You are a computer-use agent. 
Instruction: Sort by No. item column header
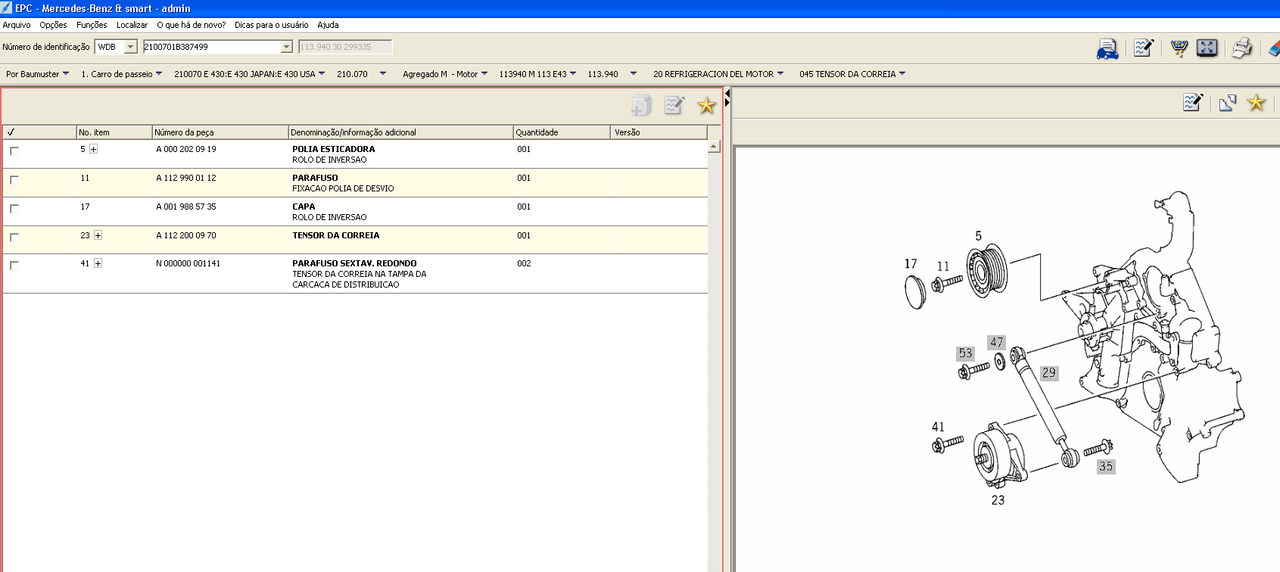click(x=114, y=132)
